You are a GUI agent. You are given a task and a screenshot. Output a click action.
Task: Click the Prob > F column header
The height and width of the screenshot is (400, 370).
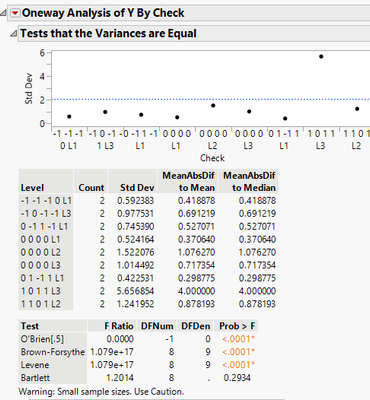pyautogui.click(x=237, y=326)
